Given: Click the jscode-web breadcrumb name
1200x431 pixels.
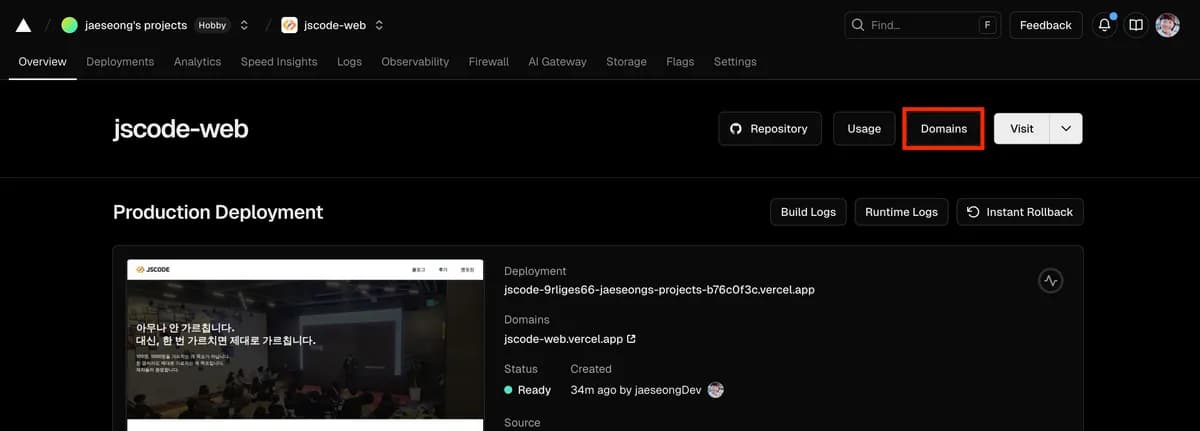Looking at the screenshot, I should (335, 25).
